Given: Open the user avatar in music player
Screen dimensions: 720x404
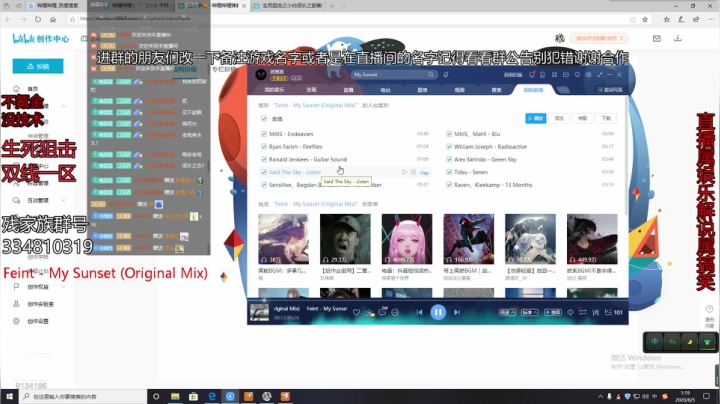Looking at the screenshot, I should coord(261,74).
